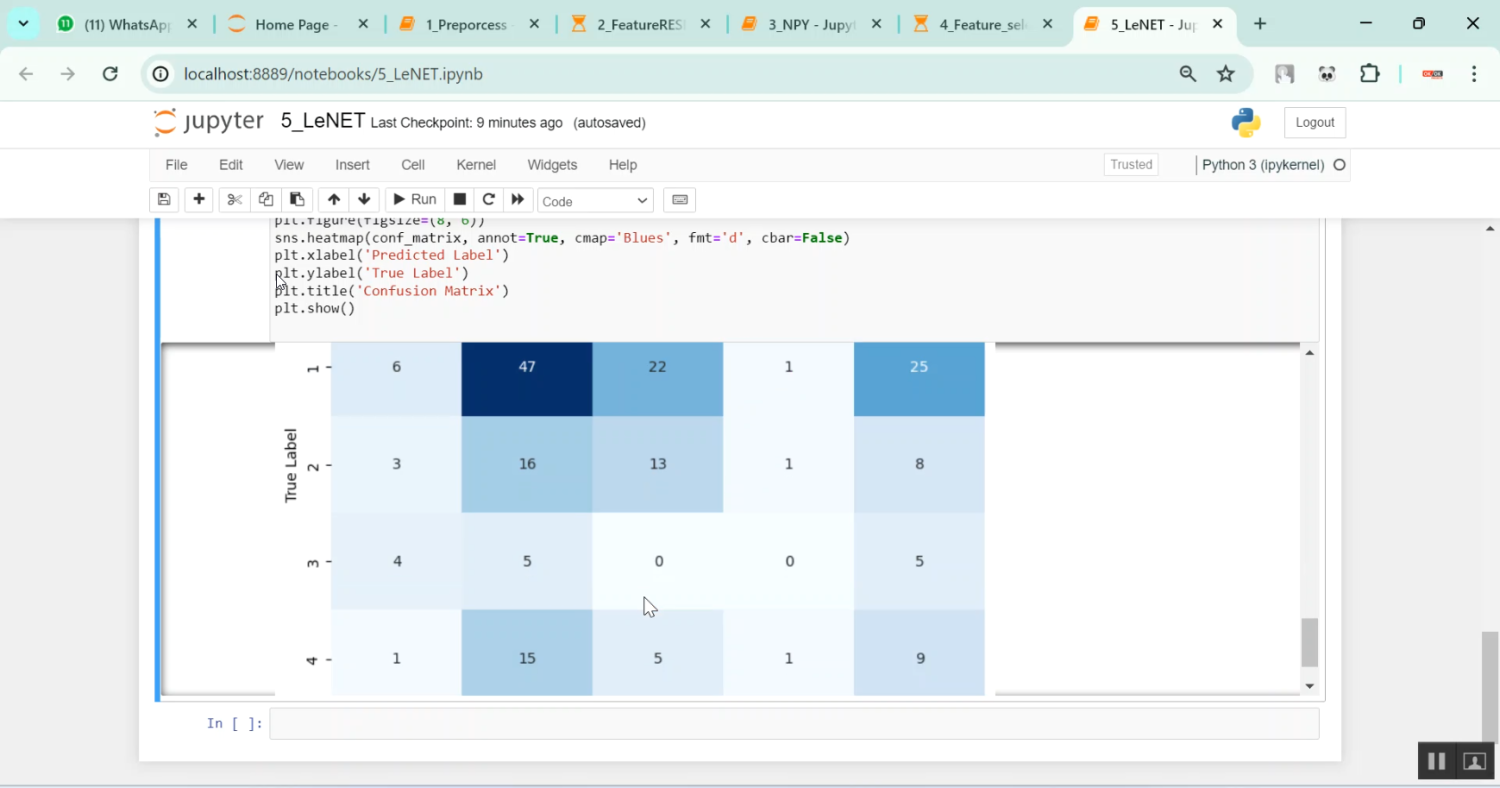Expand the Code cell type dropdown
This screenshot has width=1500, height=788.
point(595,201)
